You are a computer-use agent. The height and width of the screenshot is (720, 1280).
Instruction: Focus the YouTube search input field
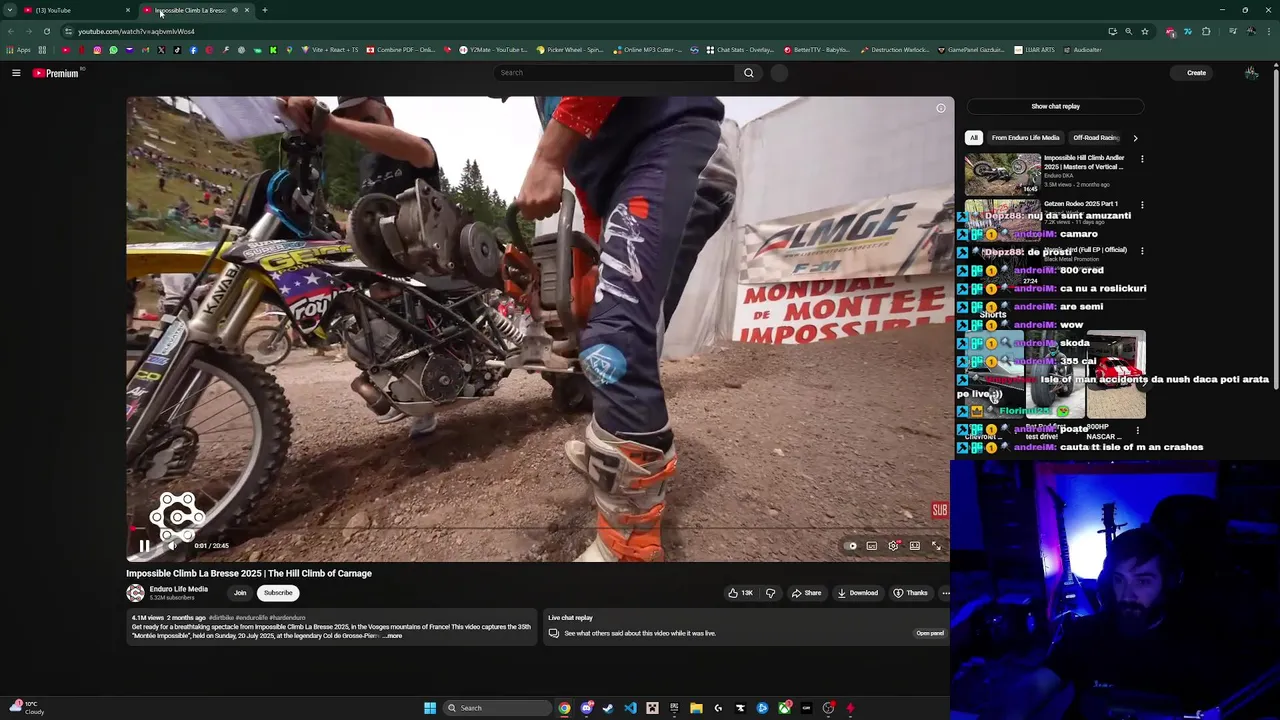pyautogui.click(x=615, y=73)
